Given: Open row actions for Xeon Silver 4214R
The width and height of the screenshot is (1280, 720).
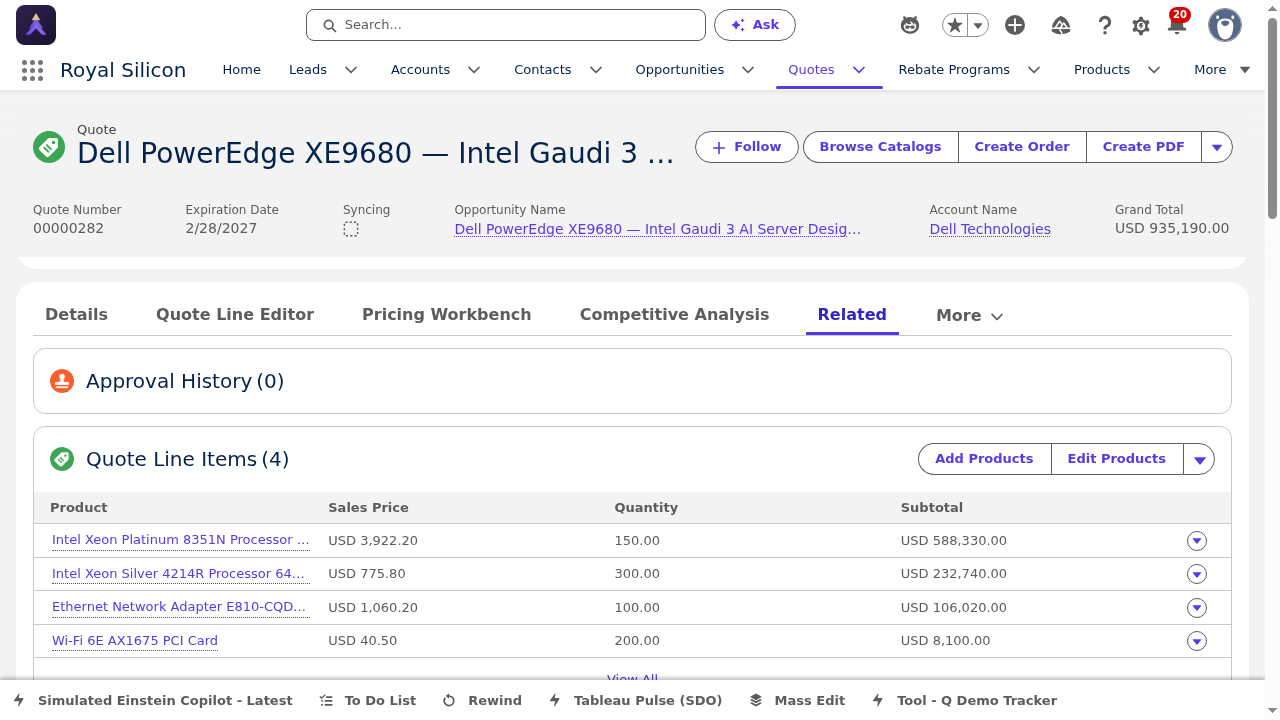Looking at the screenshot, I should pyautogui.click(x=1197, y=574).
